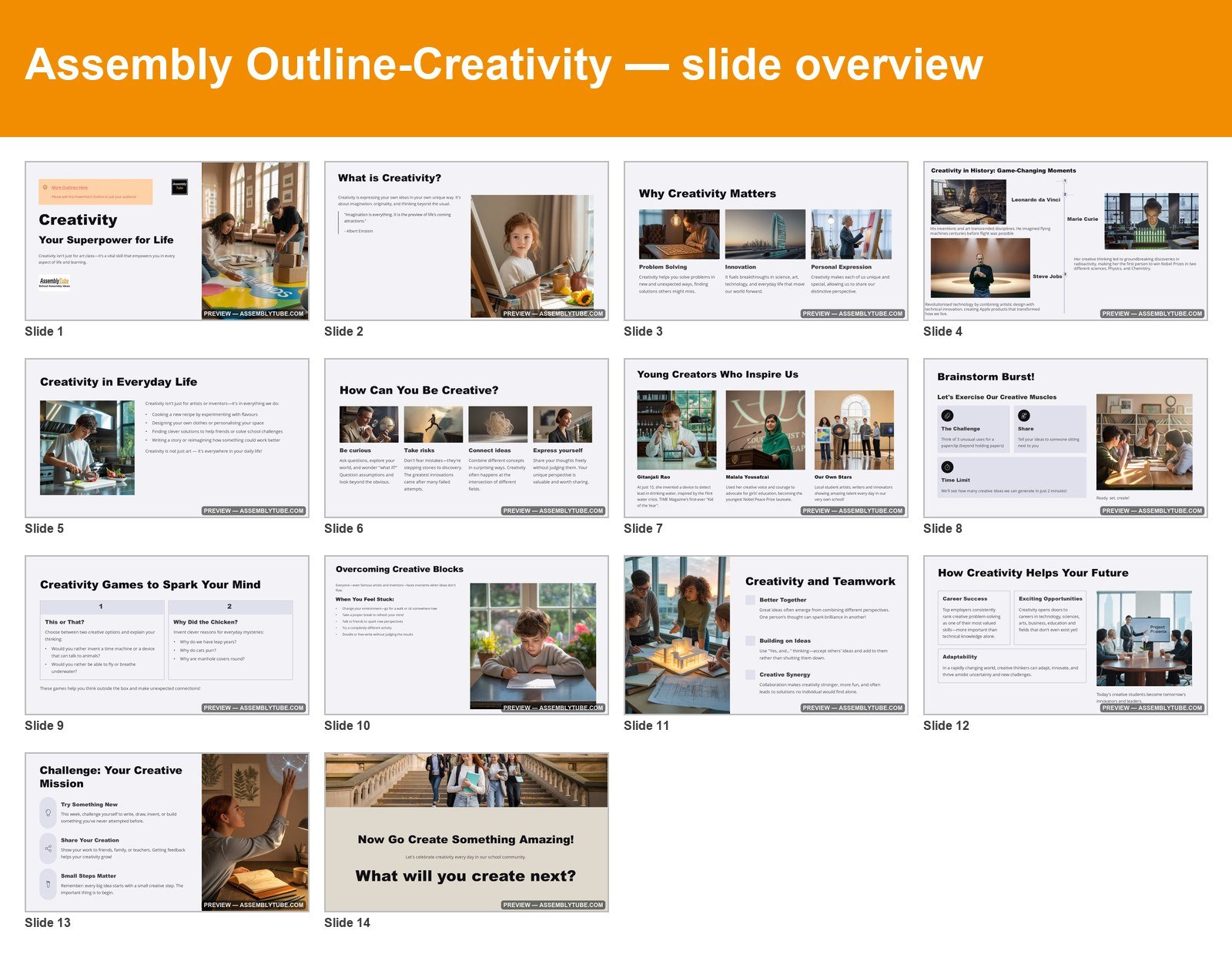Viewport: 1232px width, 974px height.
Task: Click the "Slide 11" label
Action: [x=647, y=725]
